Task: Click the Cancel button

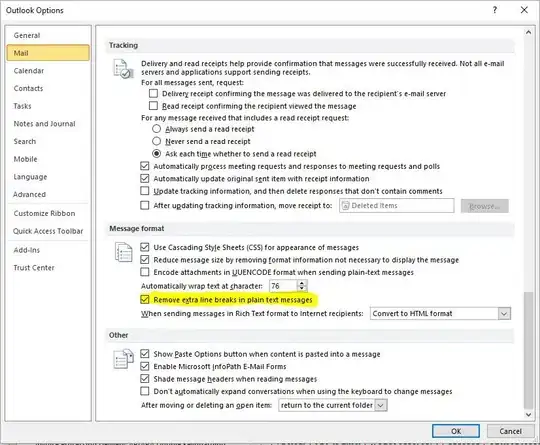Action: [x=510, y=431]
